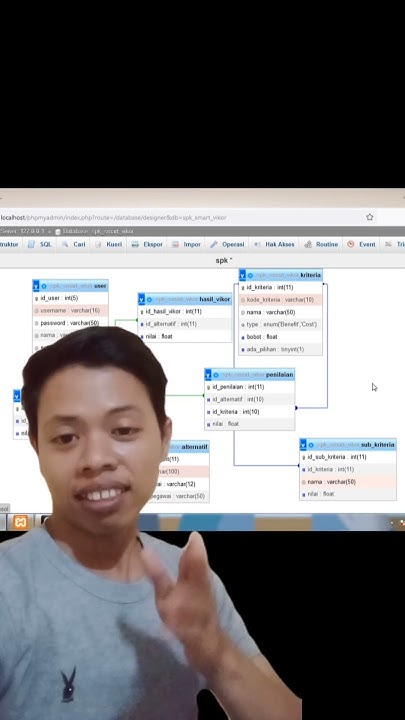Viewport: 405px width, 720px height.
Task: Select "id_user : int(5)" column row
Action: (x=70, y=298)
